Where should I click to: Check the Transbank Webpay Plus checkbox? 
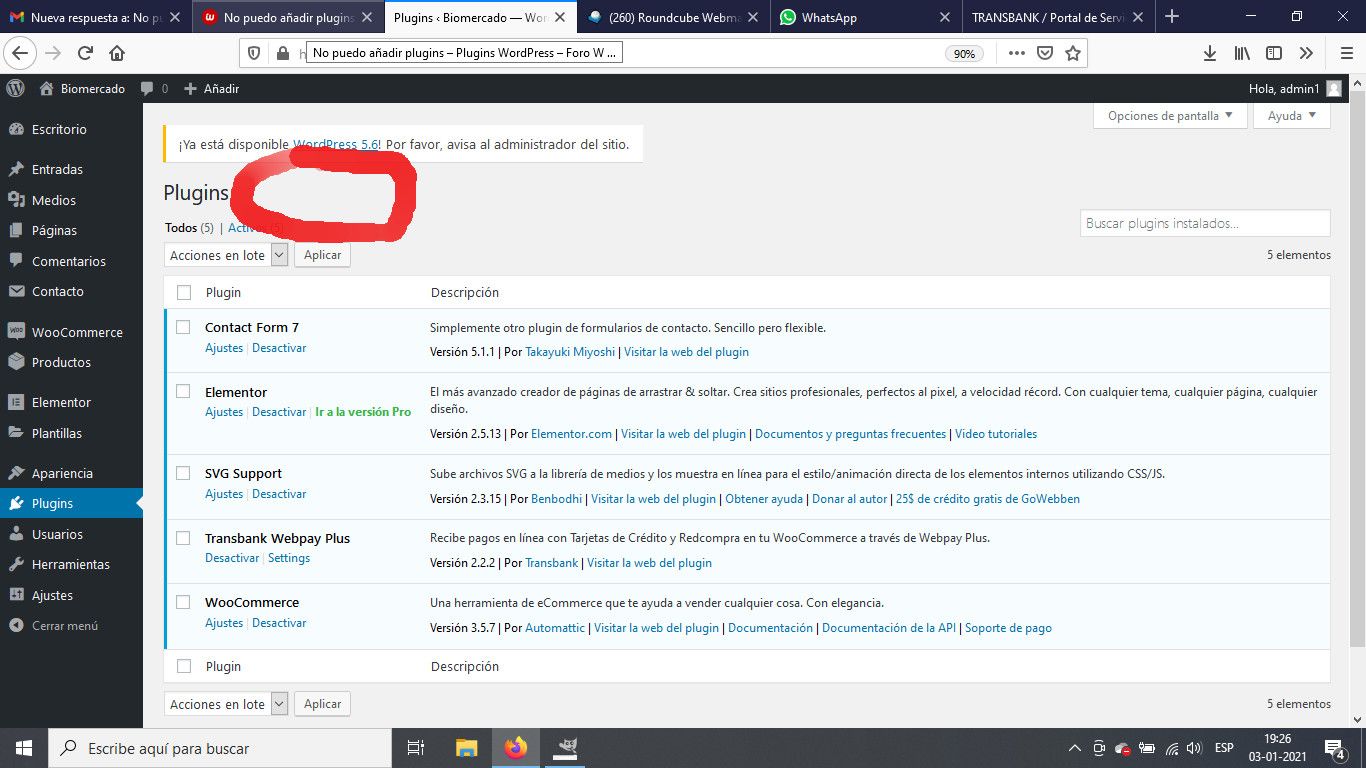(183, 538)
